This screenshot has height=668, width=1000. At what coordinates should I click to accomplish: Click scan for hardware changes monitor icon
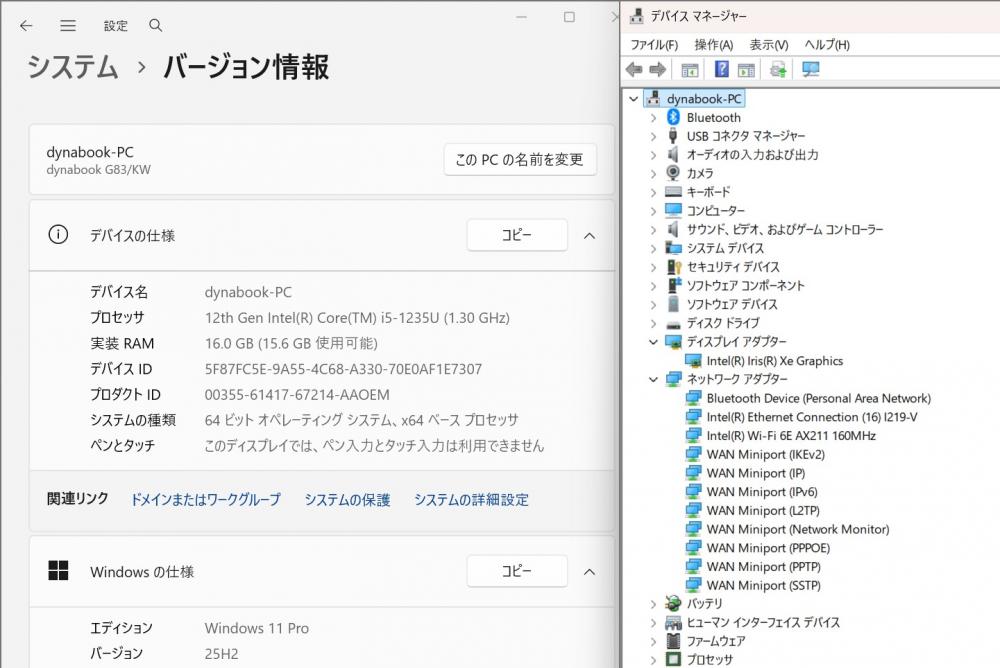[x=811, y=69]
